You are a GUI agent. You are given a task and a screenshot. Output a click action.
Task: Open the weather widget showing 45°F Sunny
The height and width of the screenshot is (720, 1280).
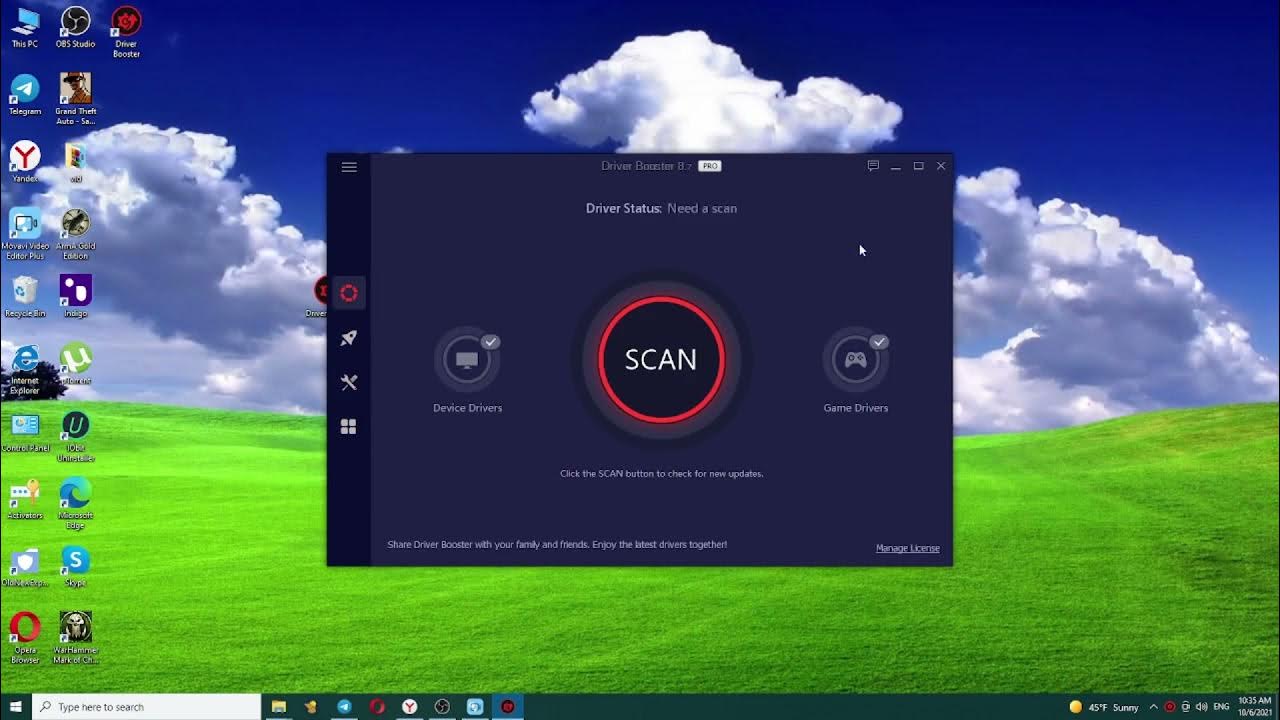tap(1104, 707)
